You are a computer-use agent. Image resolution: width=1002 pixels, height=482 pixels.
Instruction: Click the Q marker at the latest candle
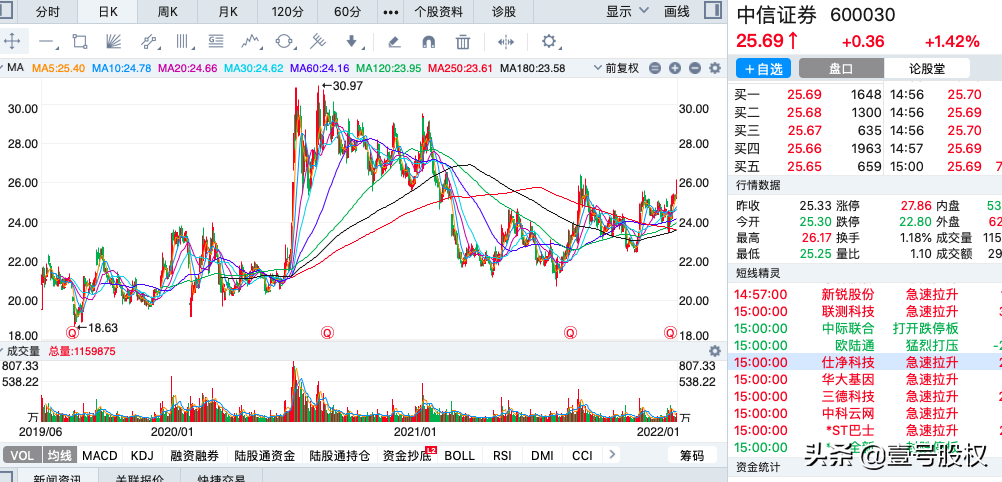point(670,332)
